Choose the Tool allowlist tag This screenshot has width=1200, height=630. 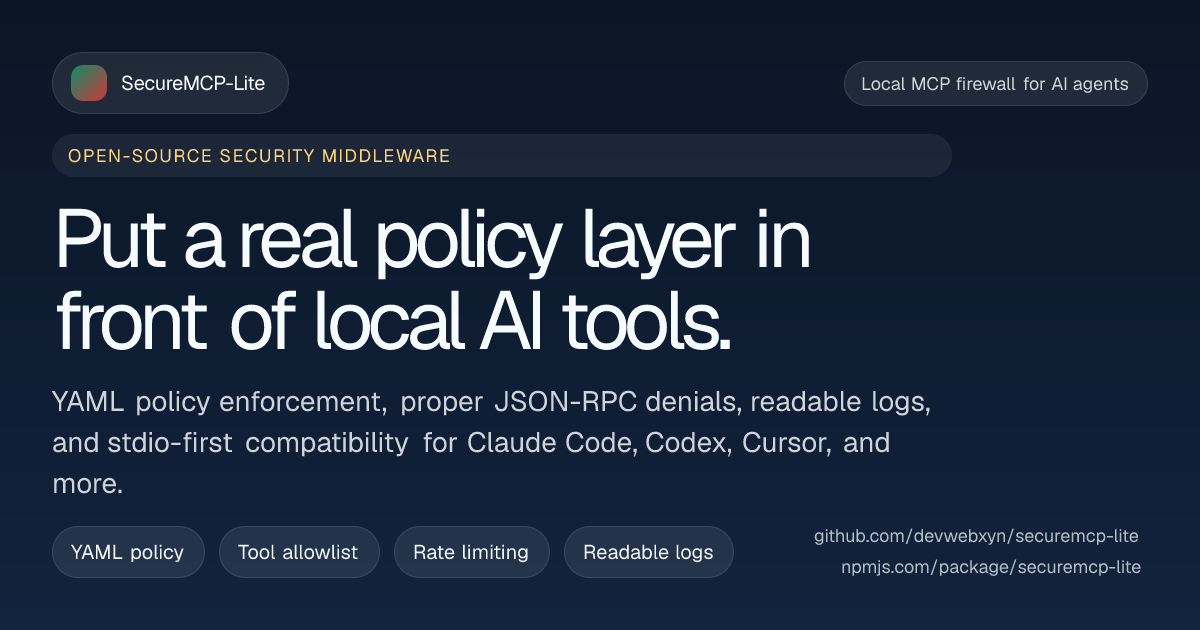click(x=298, y=552)
